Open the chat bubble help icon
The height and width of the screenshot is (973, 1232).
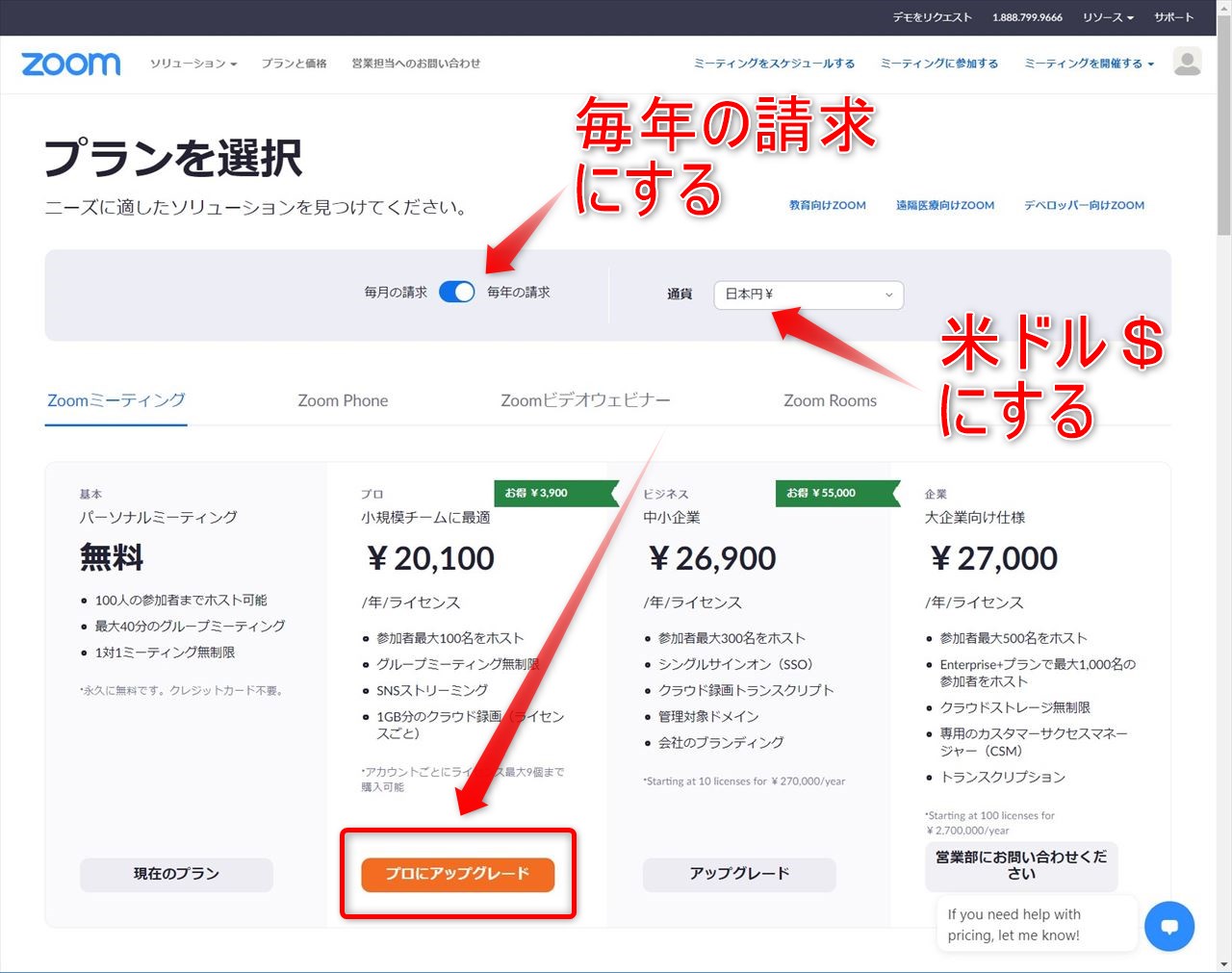[x=1169, y=926]
